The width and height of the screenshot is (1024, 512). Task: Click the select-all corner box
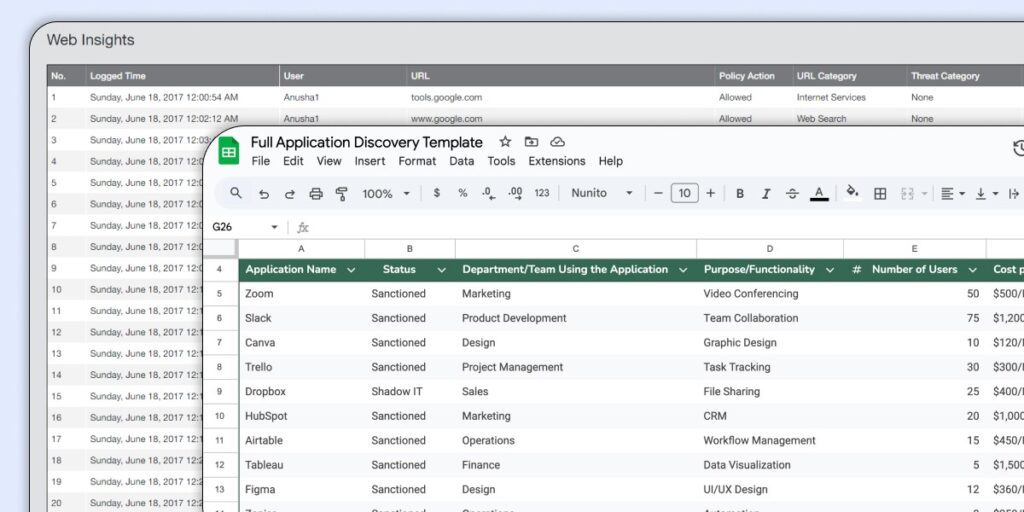pos(221,249)
